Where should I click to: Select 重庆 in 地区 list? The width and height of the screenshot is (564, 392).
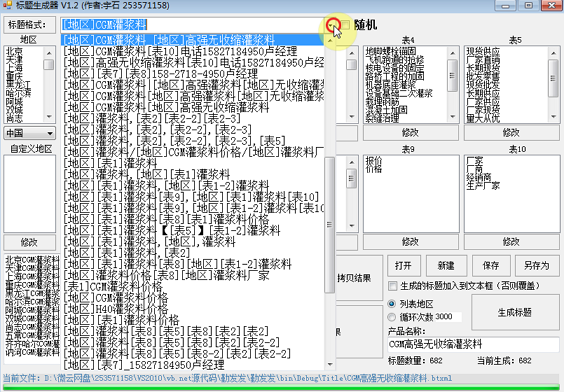click(14, 76)
